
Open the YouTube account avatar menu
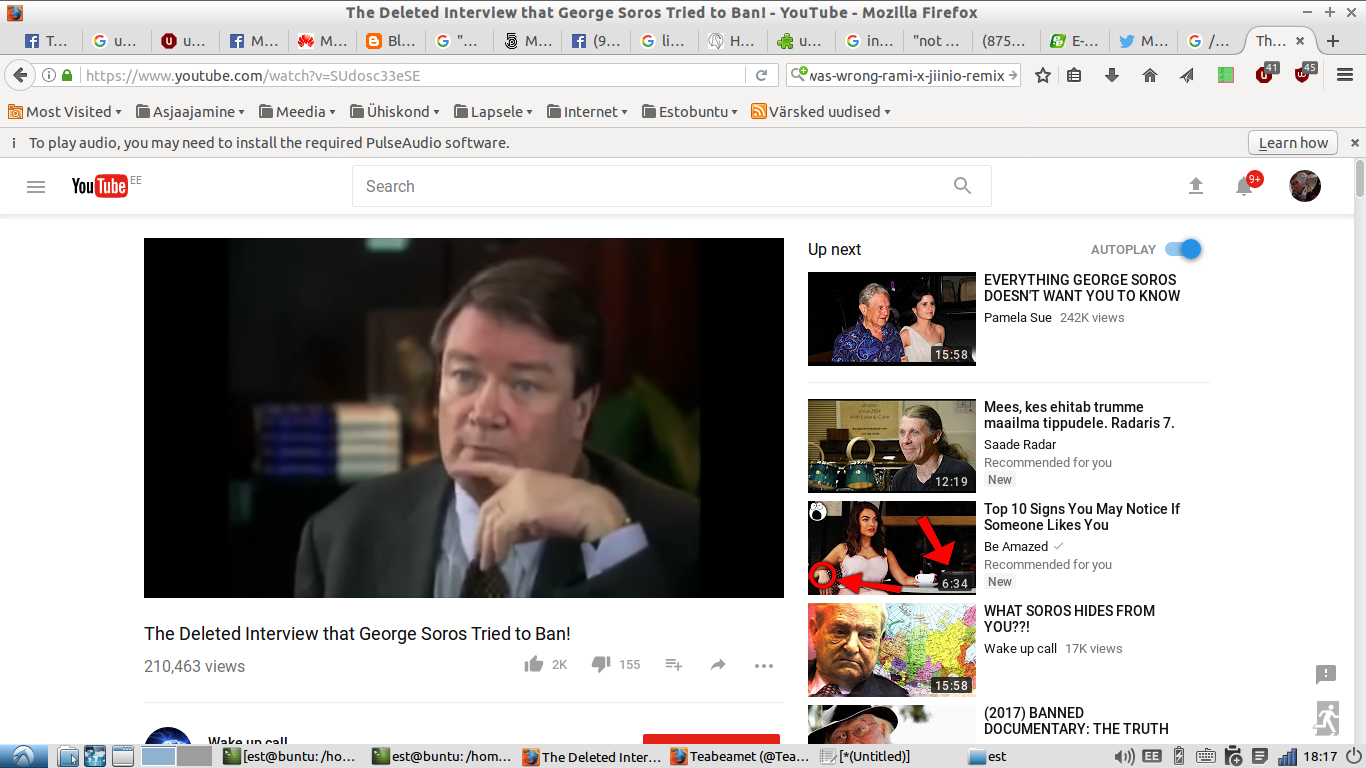pos(1305,186)
